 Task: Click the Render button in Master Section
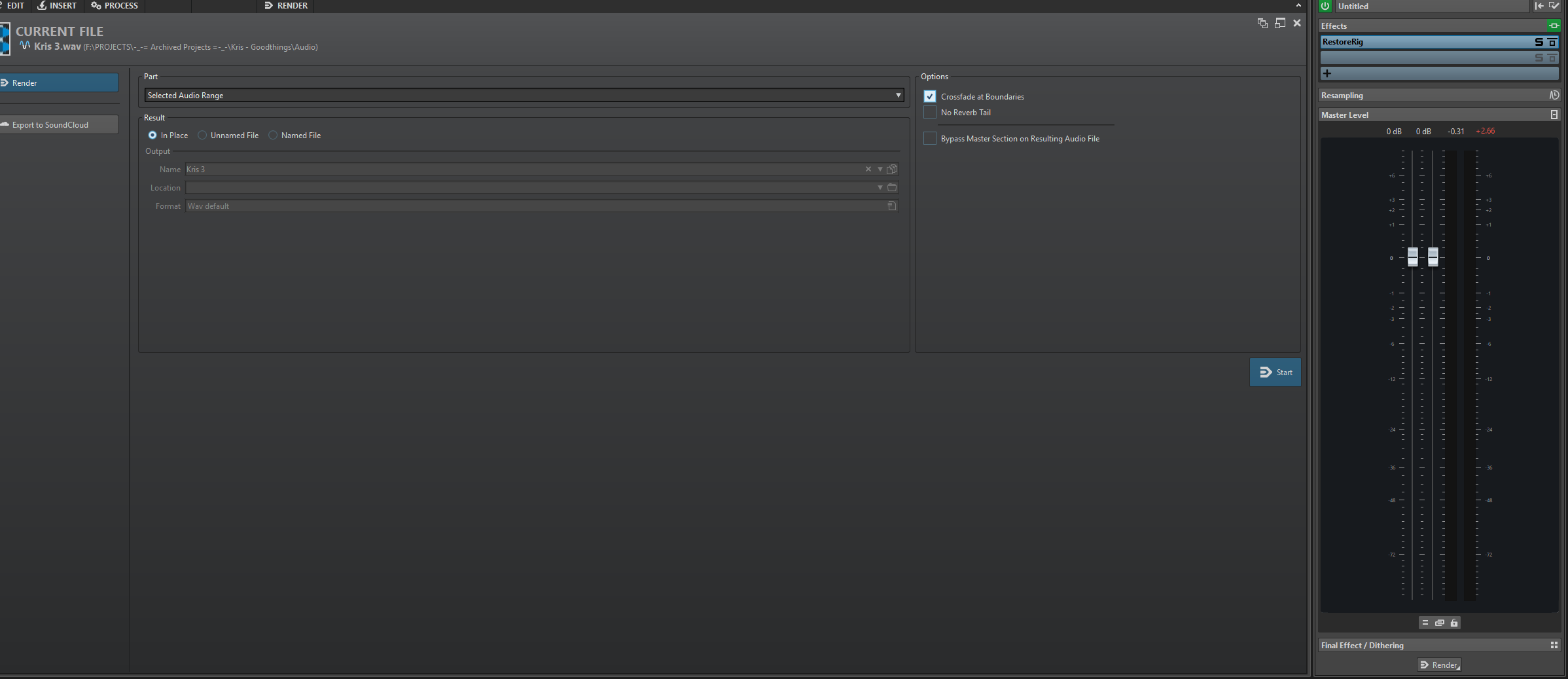1439,665
